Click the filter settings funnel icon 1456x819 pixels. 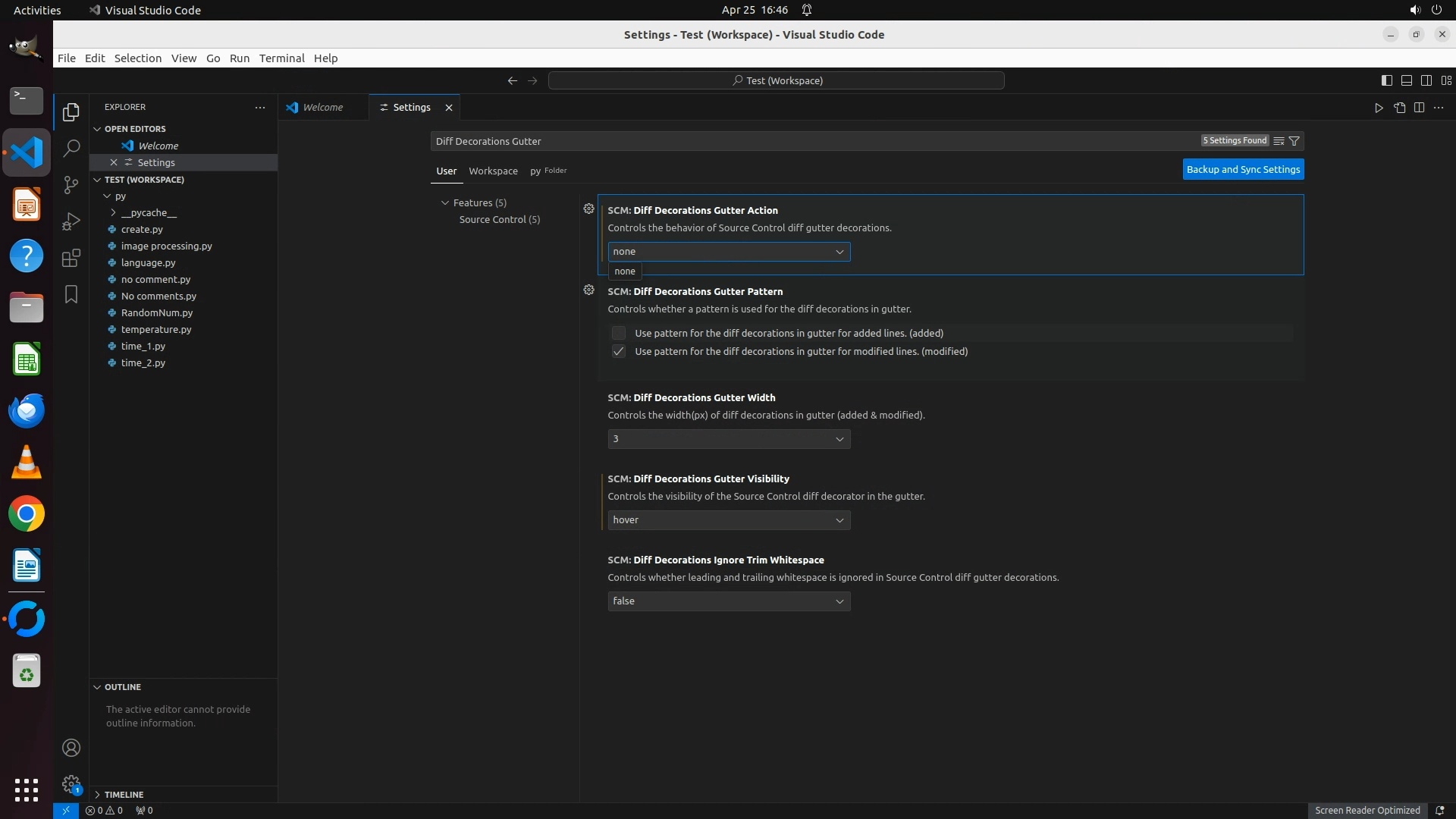[x=1294, y=141]
